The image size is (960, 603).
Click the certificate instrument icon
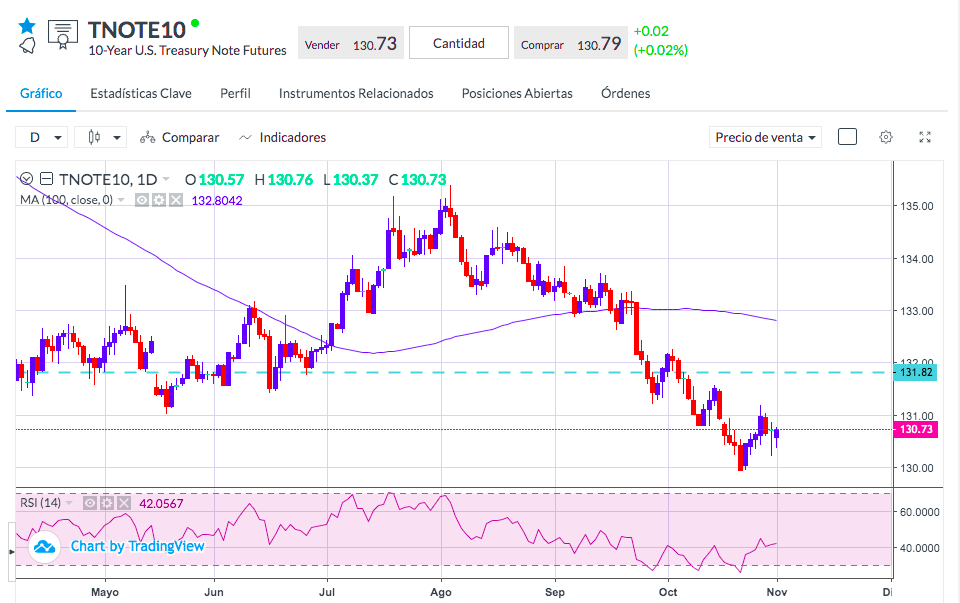point(62,34)
